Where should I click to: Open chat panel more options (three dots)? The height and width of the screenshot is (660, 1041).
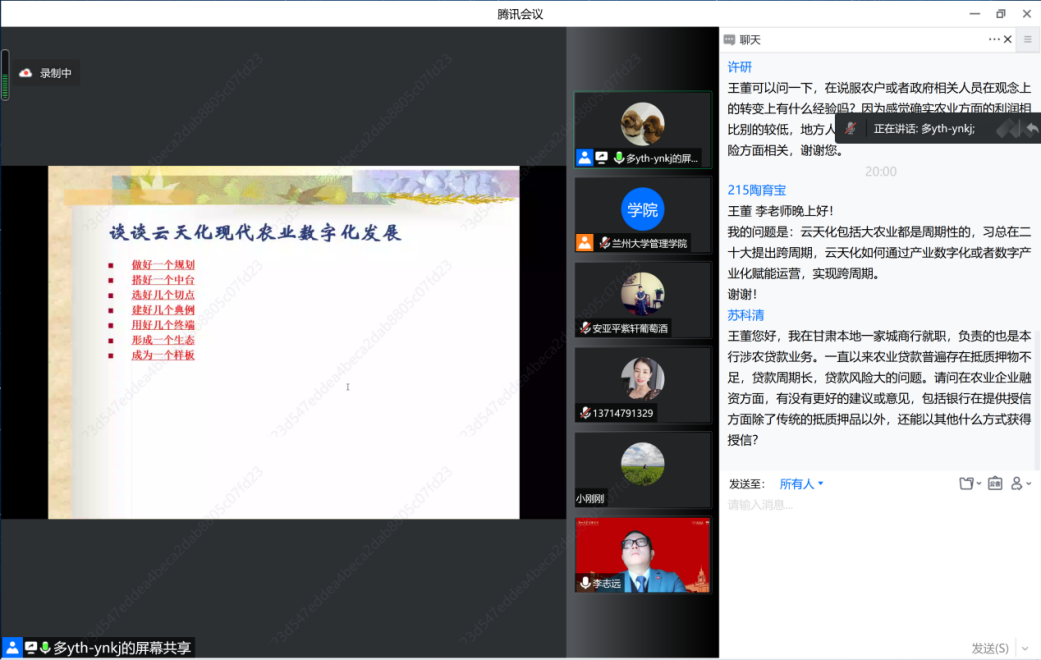[994, 39]
